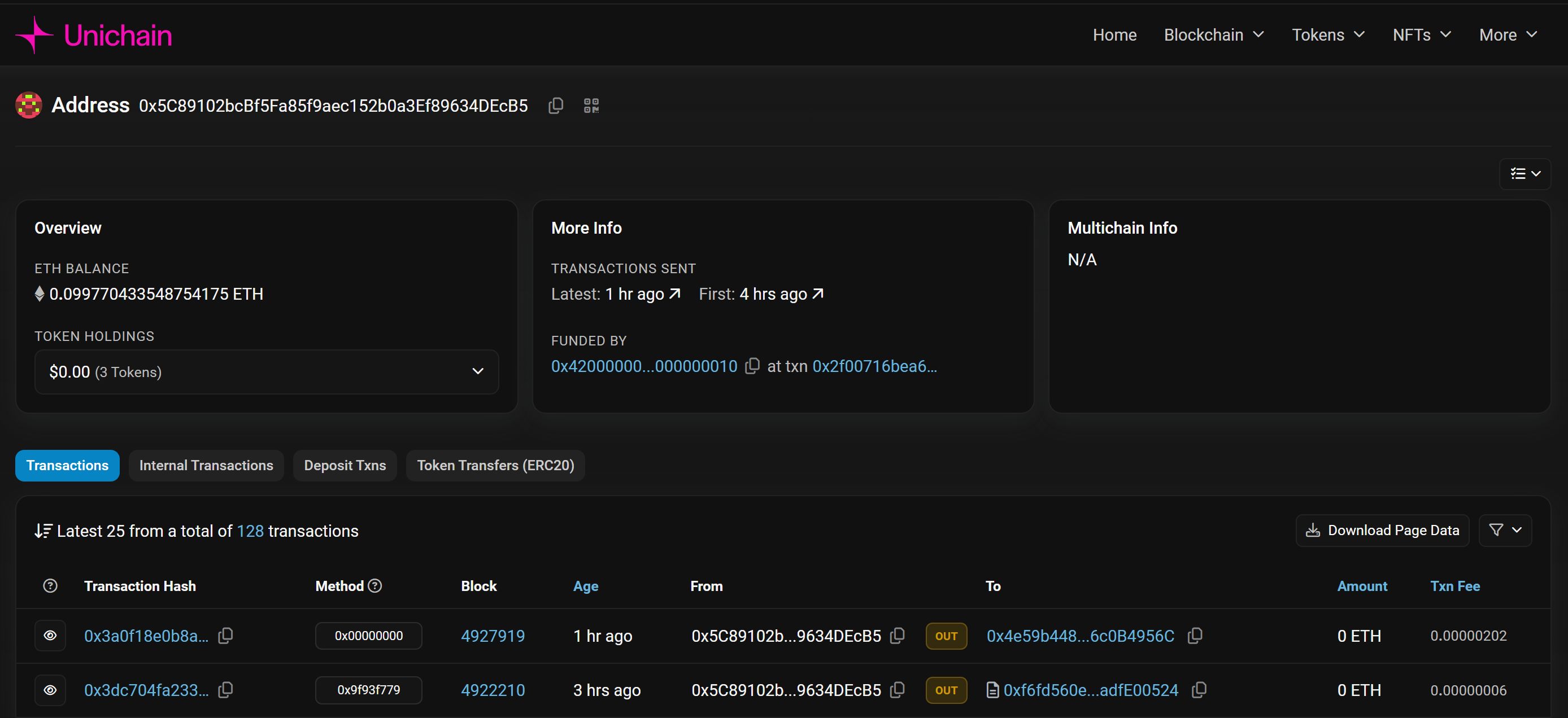Click ETH balance 0.099770433548754175 ETH
The height and width of the screenshot is (718, 1568).
(156, 294)
